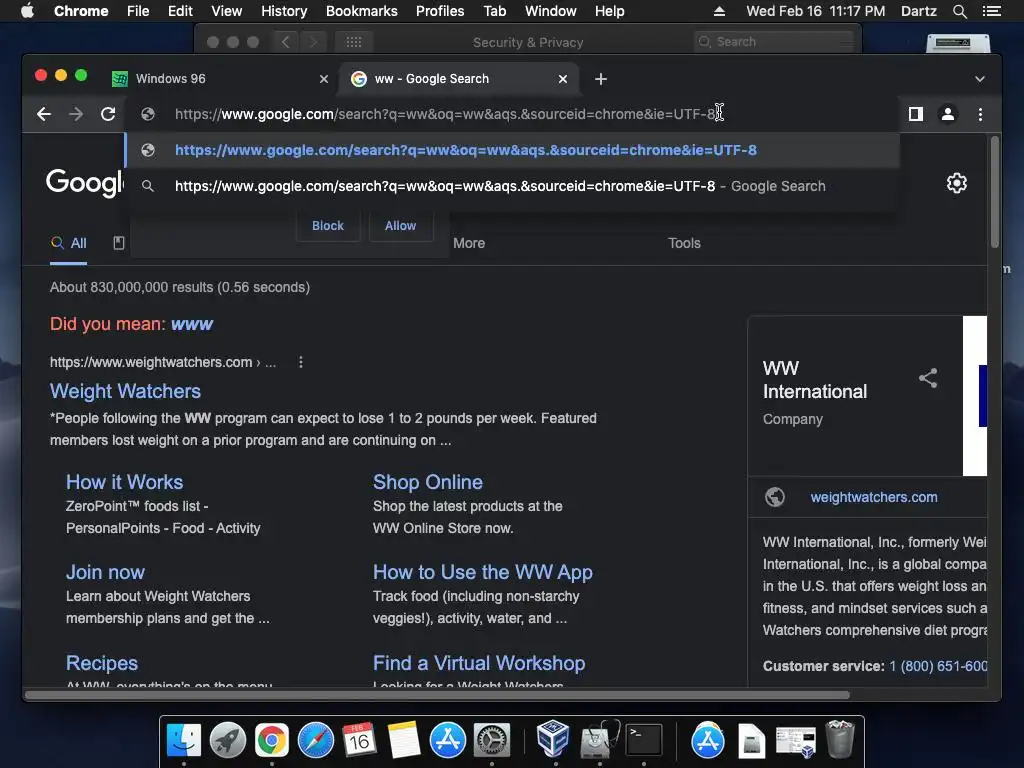The height and width of the screenshot is (768, 1024).
Task: Expand Chrome's tab search chevron
Action: coord(980,79)
